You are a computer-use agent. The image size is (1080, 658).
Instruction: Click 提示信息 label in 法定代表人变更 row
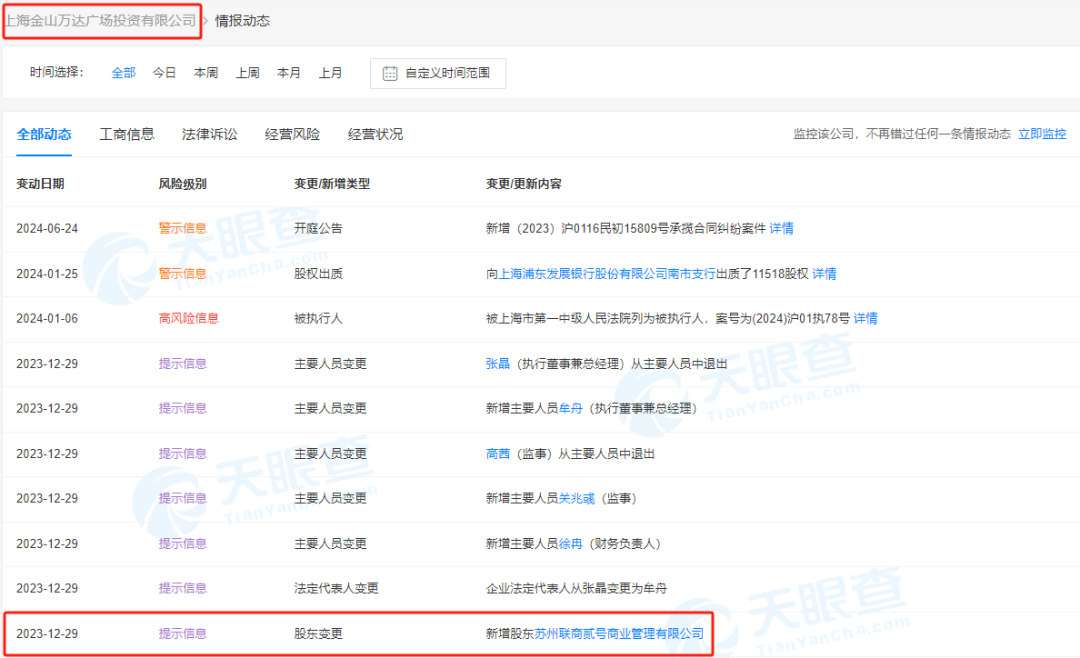[183, 588]
